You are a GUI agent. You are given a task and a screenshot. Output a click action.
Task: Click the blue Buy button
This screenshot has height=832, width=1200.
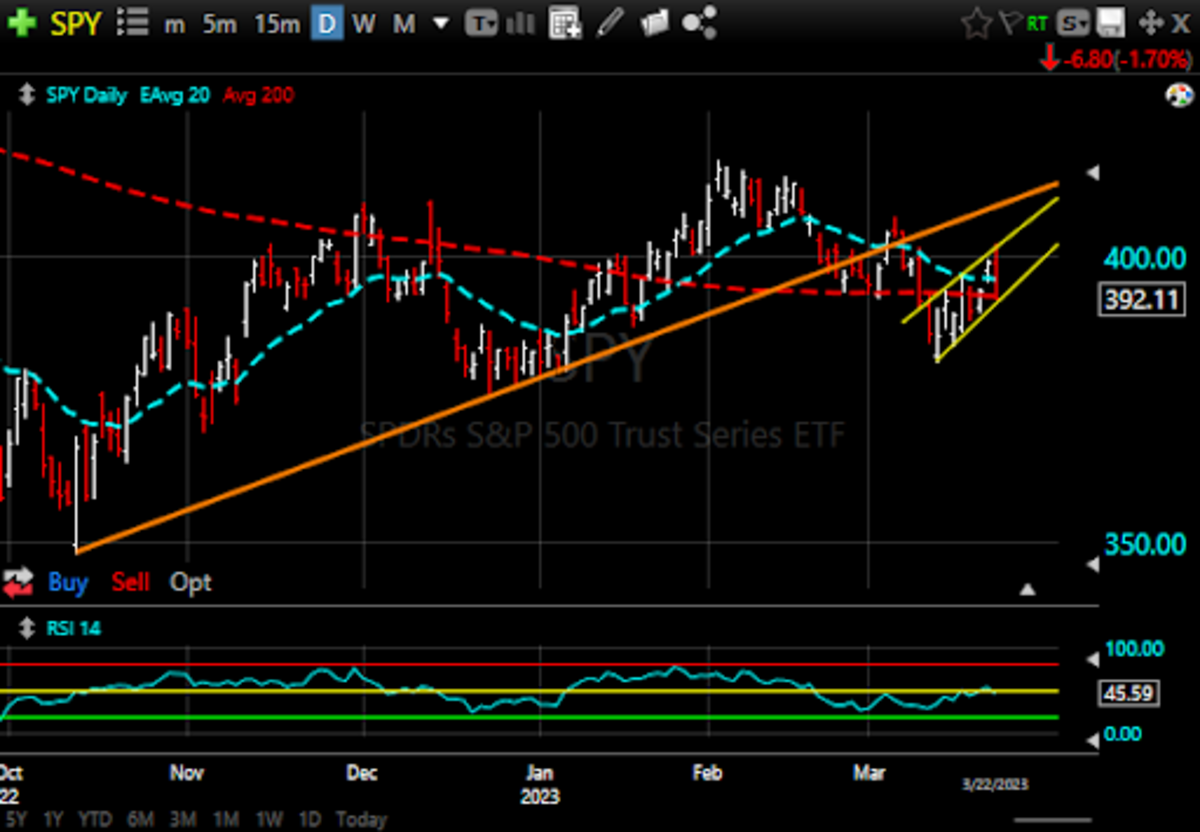coord(68,582)
